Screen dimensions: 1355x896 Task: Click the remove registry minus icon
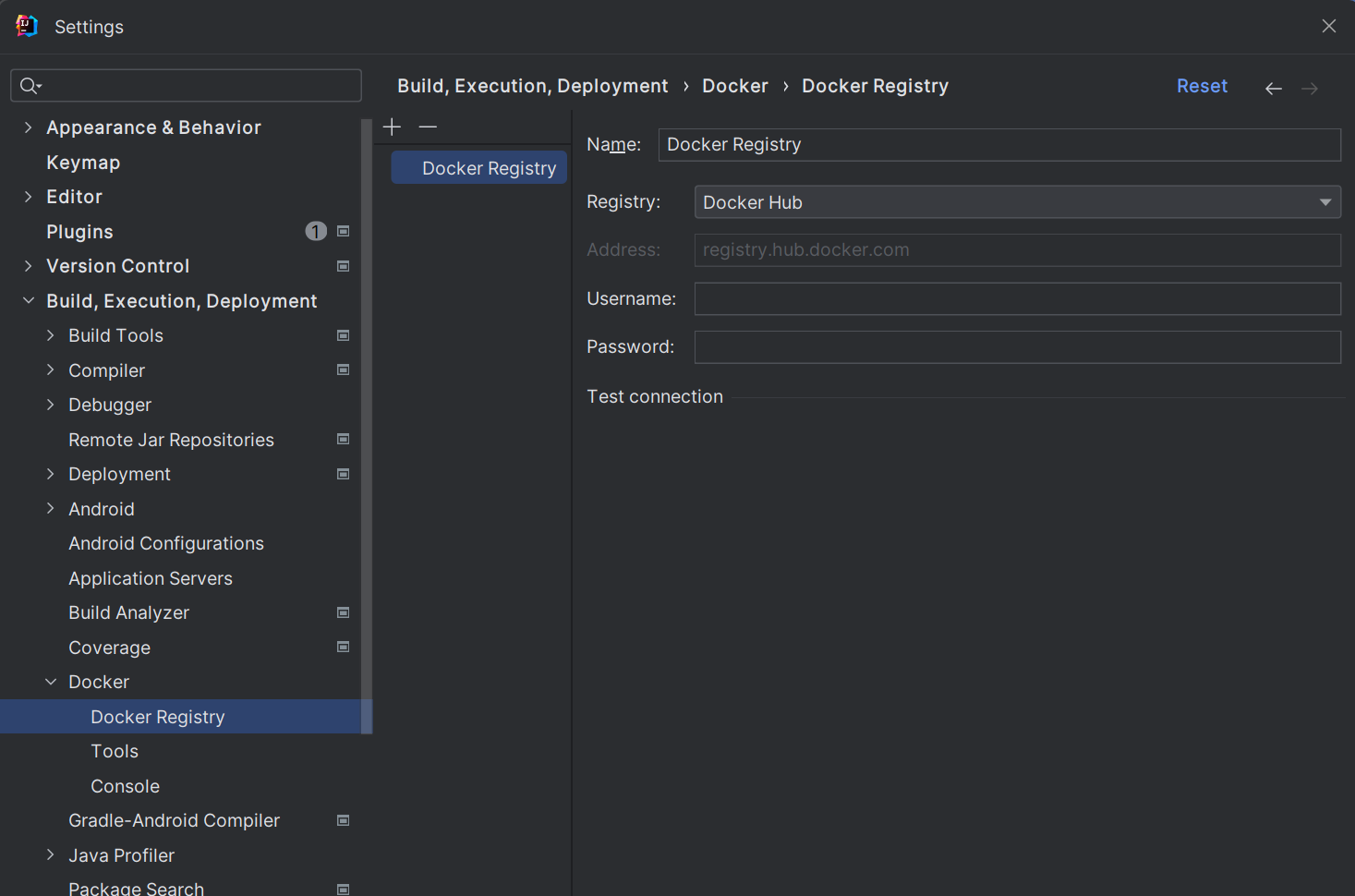428,127
